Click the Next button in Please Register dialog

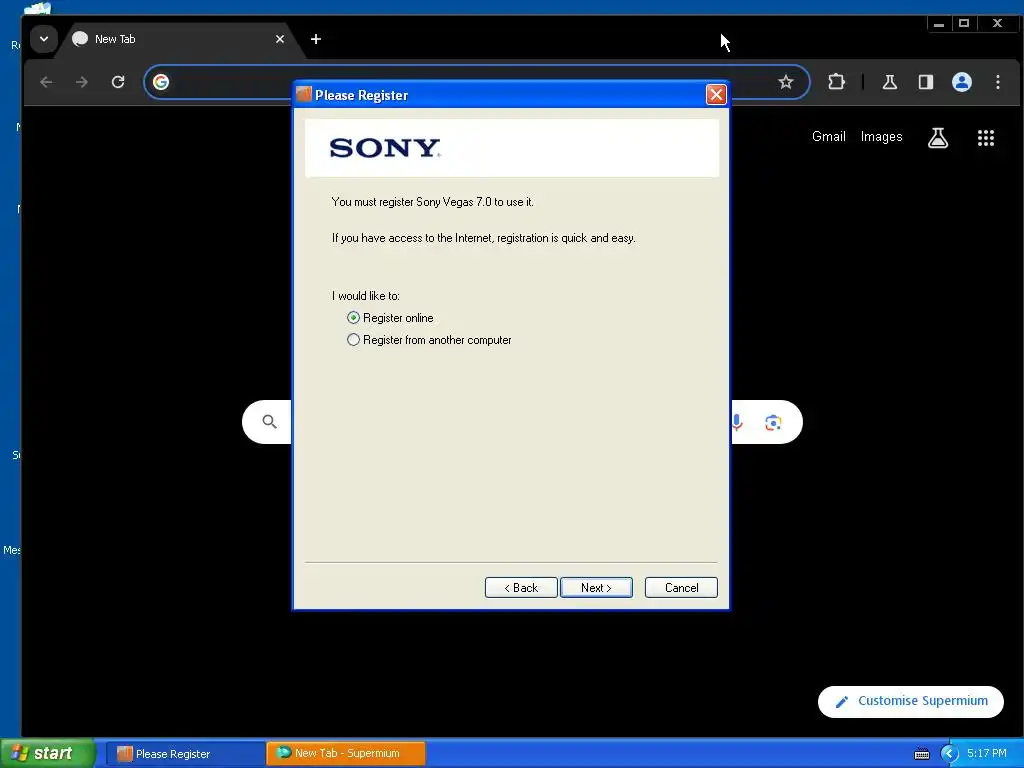coord(596,588)
